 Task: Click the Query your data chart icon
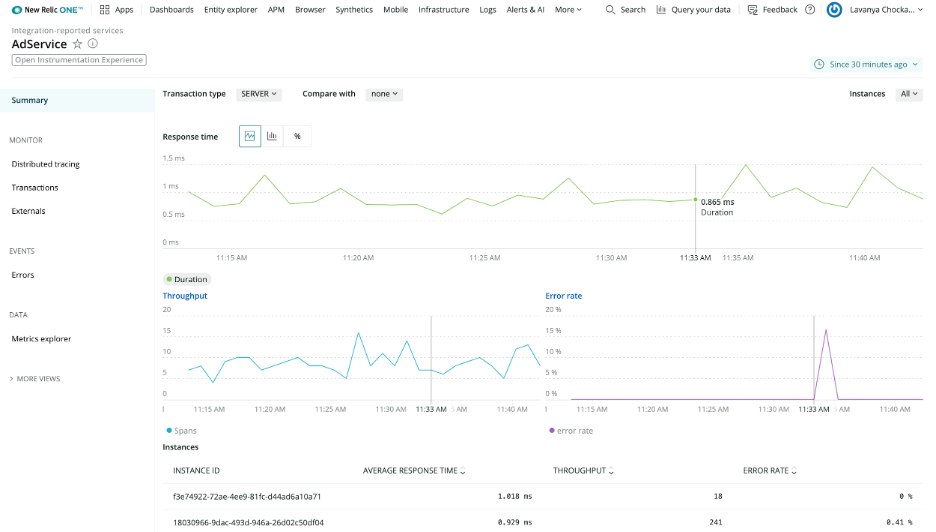pos(661,10)
